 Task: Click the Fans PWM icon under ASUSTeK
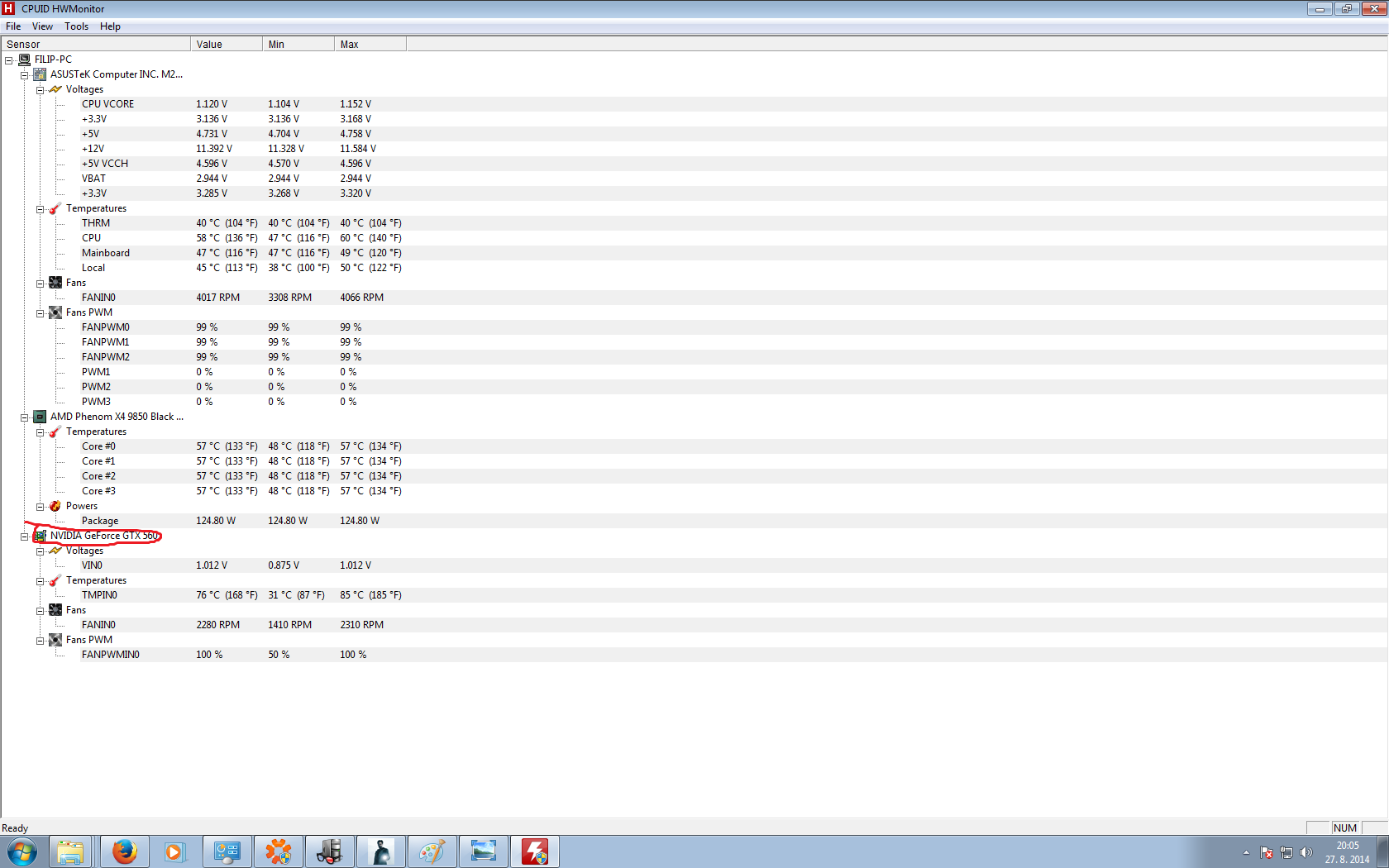pos(55,312)
